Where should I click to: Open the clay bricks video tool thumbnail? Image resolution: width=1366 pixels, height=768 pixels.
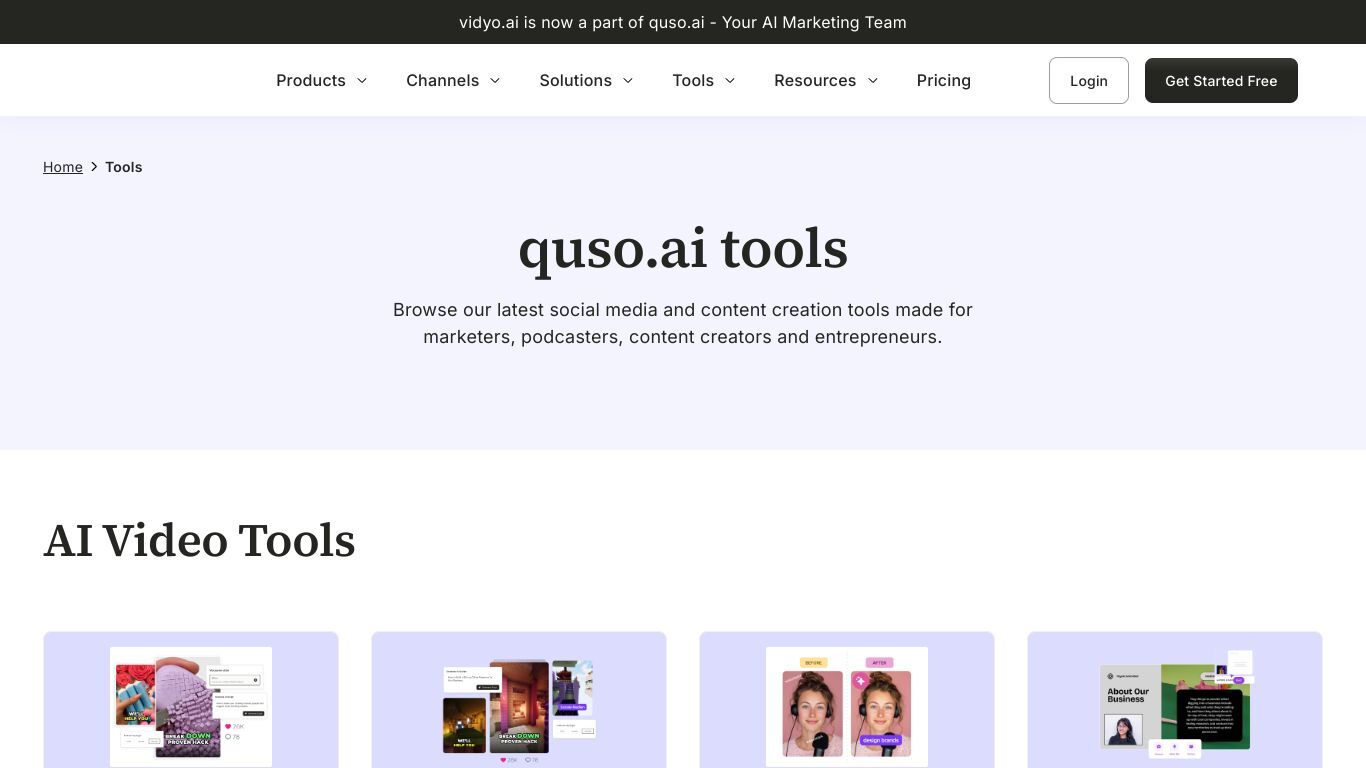191,706
